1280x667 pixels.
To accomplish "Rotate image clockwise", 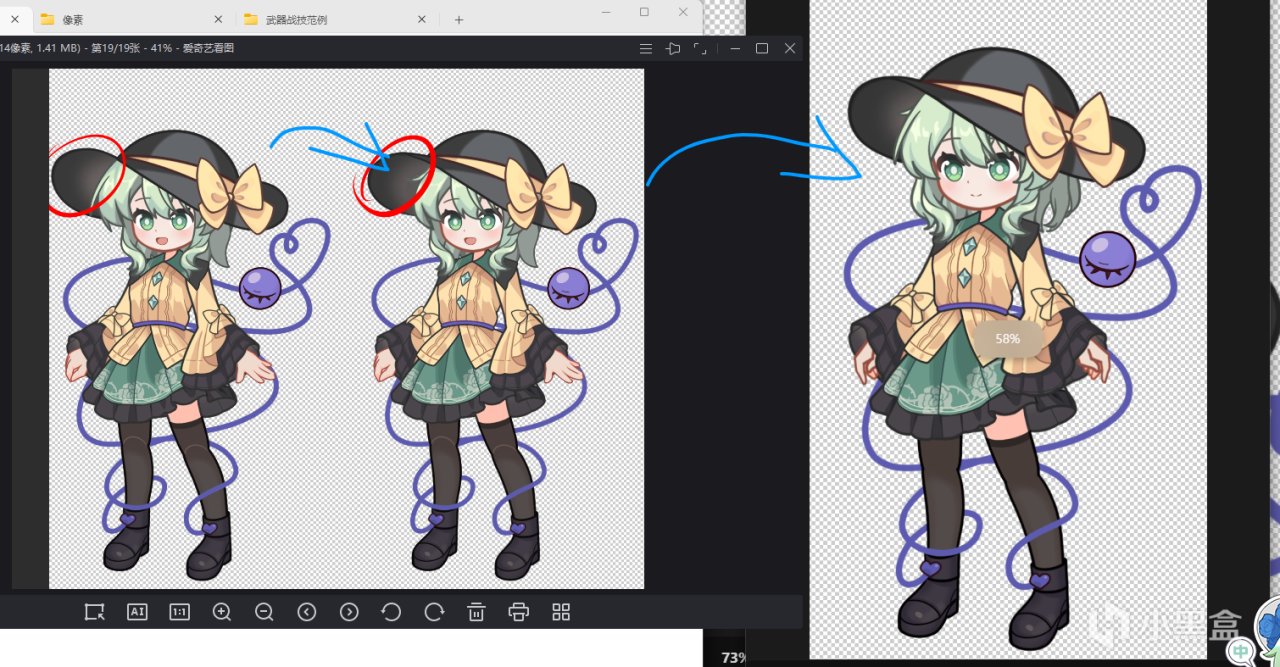I will click(434, 612).
